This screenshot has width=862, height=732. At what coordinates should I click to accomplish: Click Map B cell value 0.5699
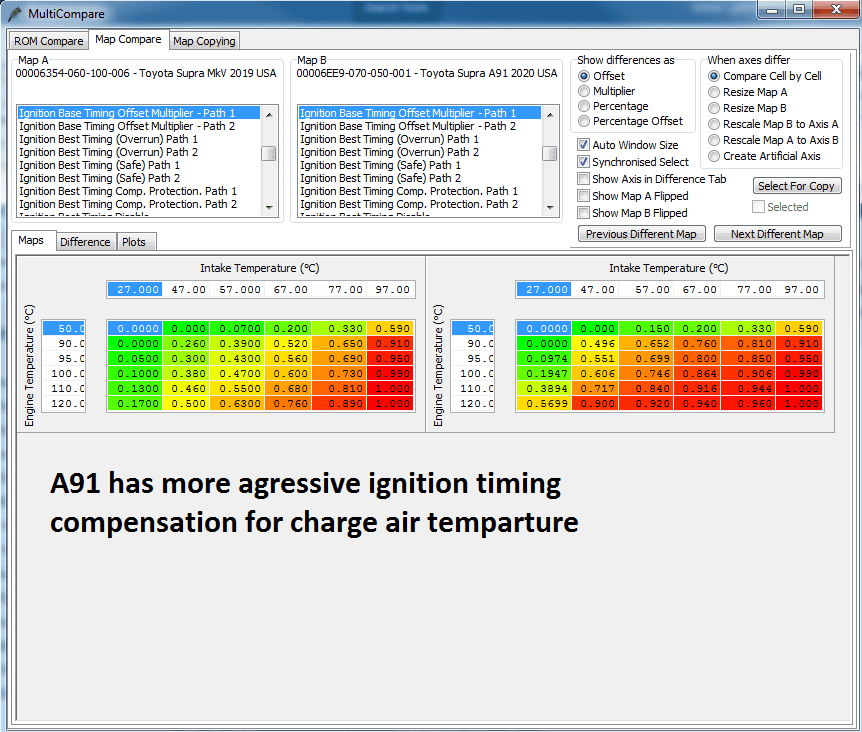pyautogui.click(x=544, y=404)
